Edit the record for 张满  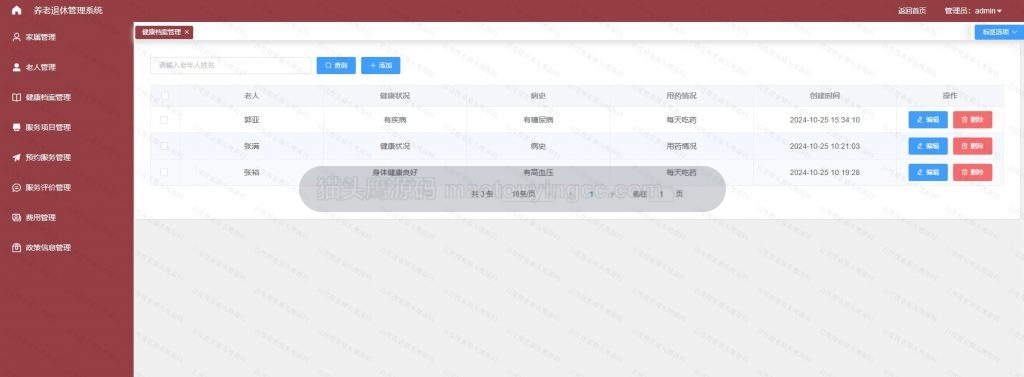[928, 146]
